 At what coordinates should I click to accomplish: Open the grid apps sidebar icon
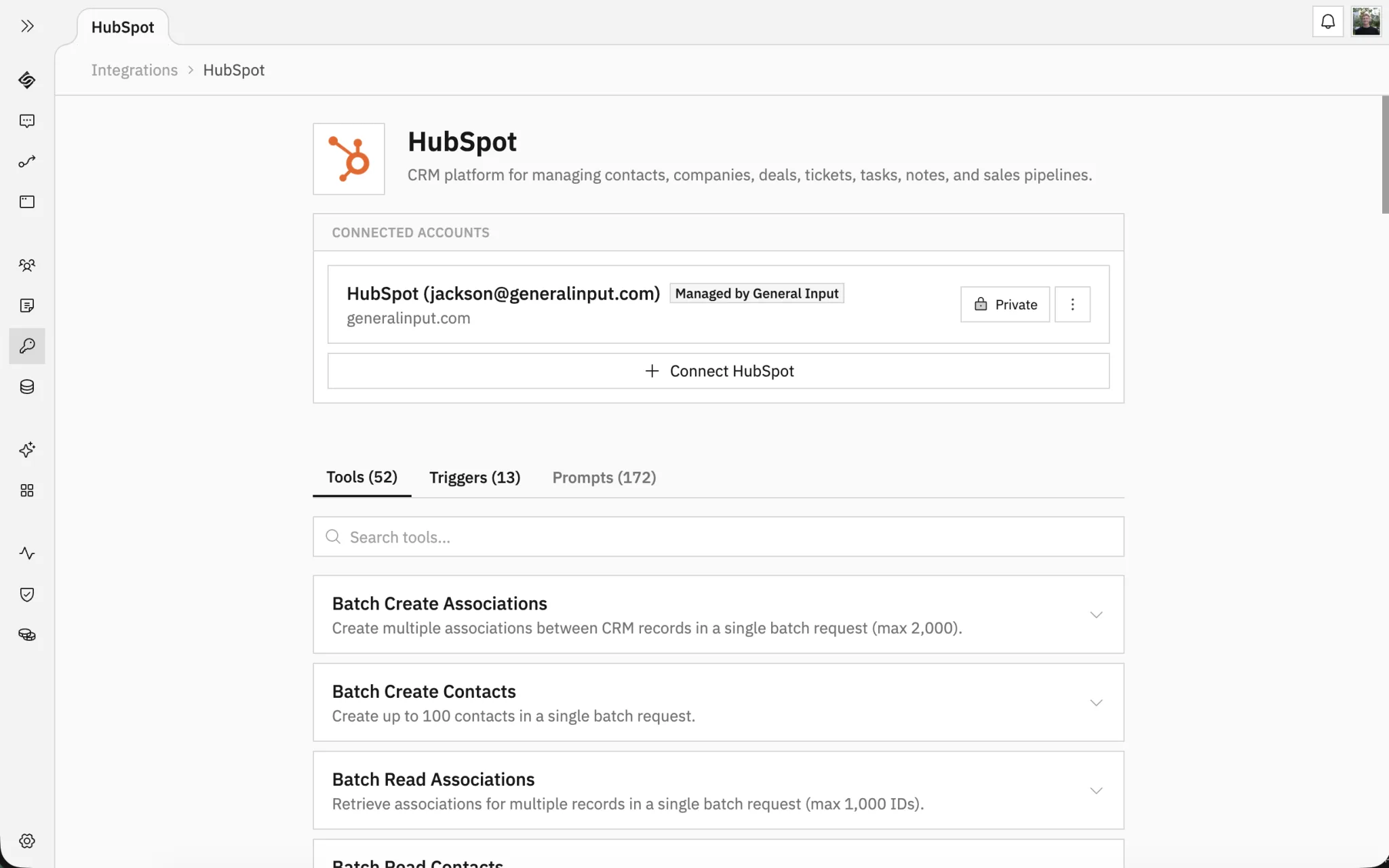pyautogui.click(x=27, y=490)
